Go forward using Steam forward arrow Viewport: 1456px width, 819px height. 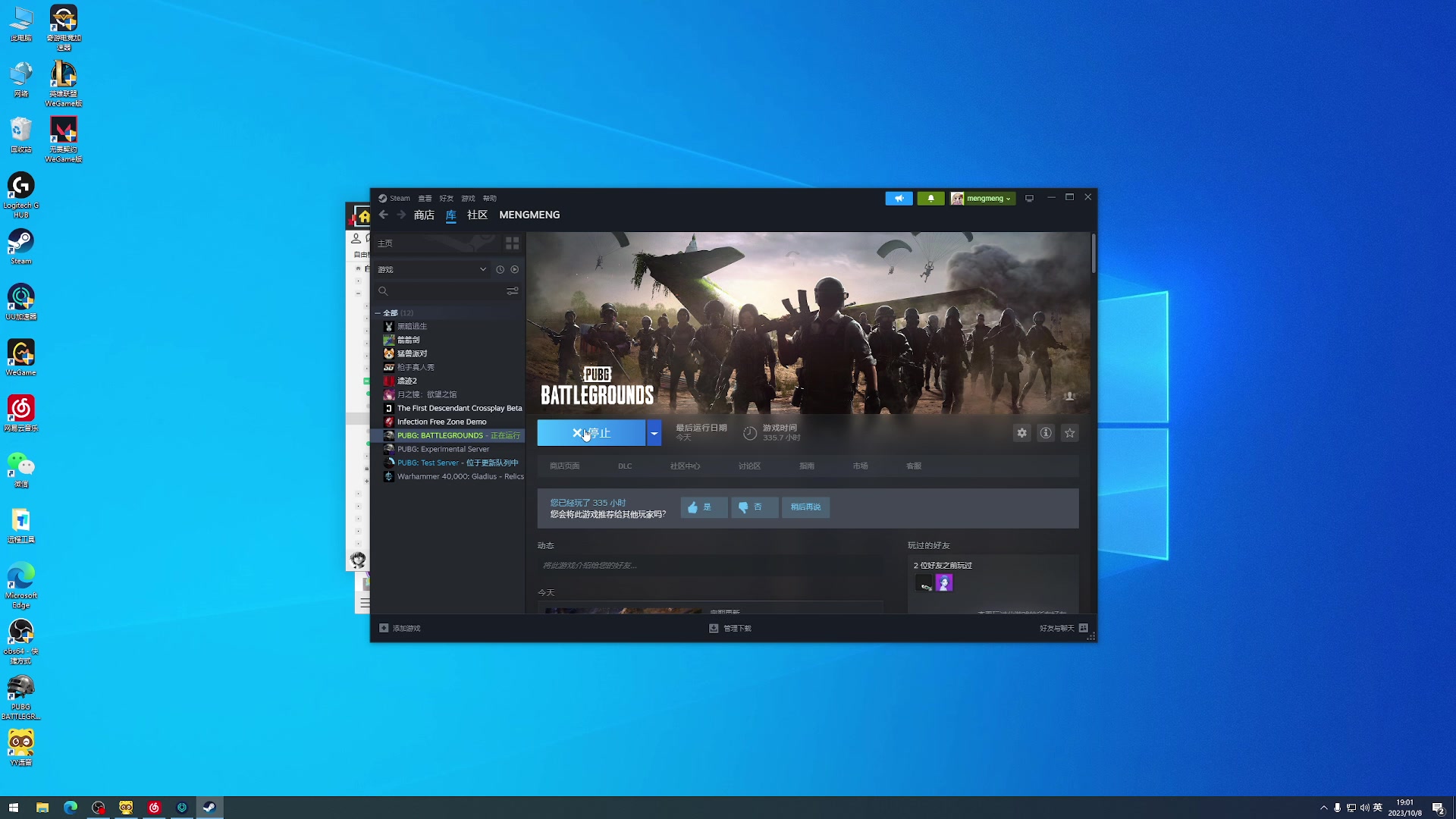pos(401,215)
